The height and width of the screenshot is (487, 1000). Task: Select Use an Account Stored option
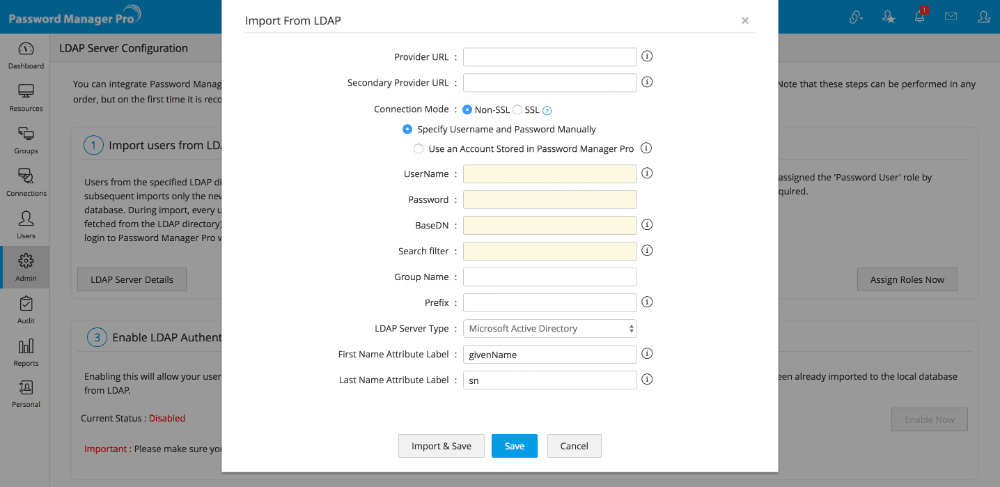pyautogui.click(x=419, y=149)
